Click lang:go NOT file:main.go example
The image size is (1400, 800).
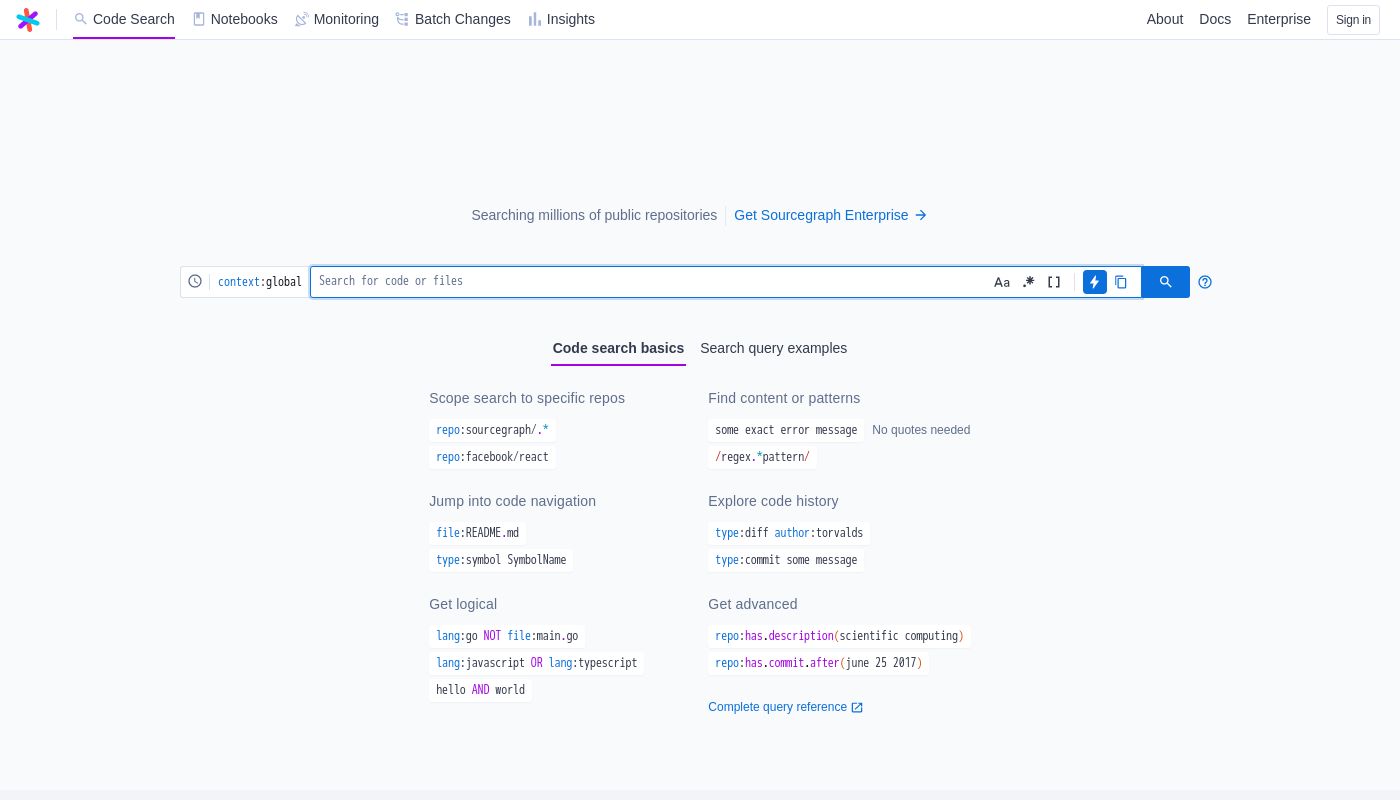507,636
